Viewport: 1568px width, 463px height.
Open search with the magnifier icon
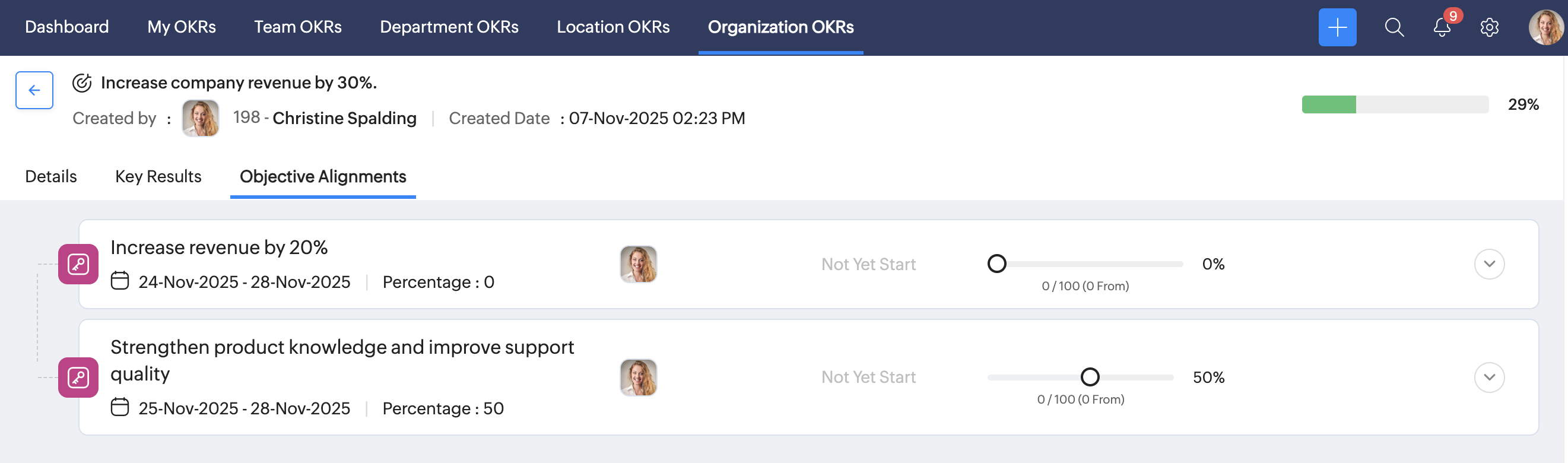1394,27
